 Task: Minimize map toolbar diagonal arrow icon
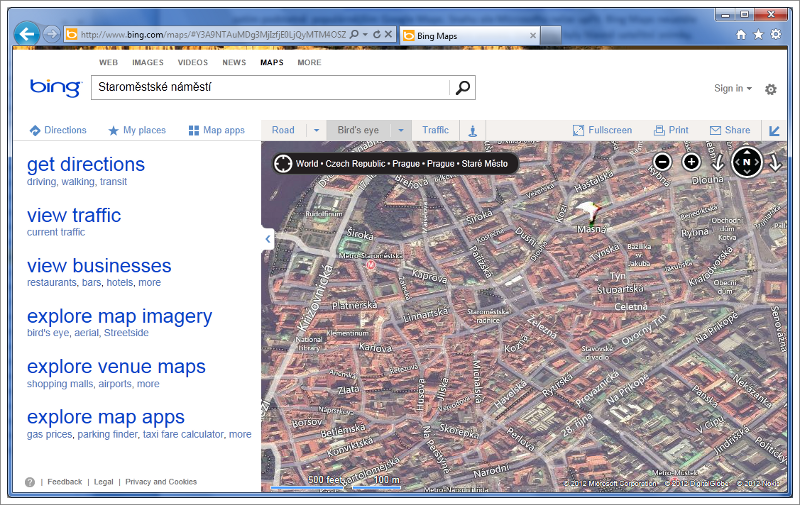point(774,130)
